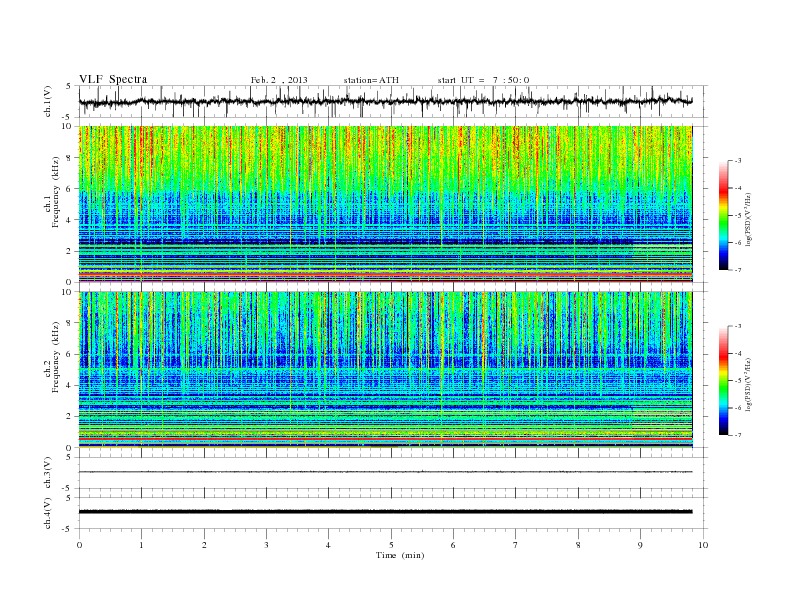Click the "ch.3(V)" axis label

click(48, 472)
